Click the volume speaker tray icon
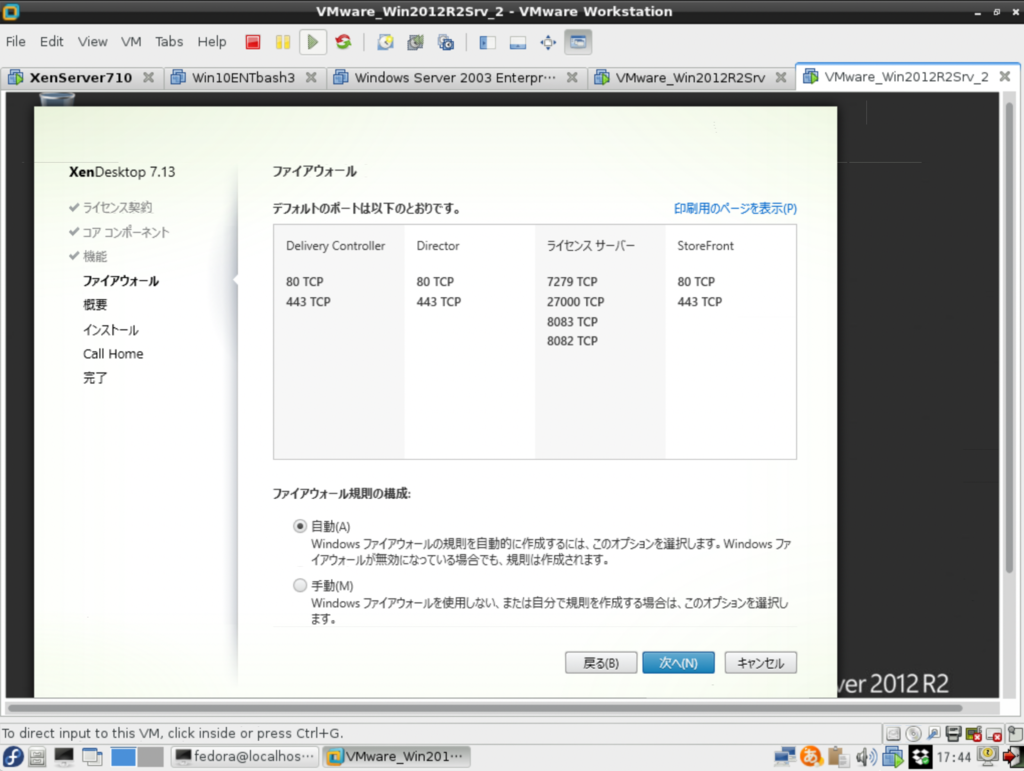This screenshot has height=771, width=1024. 866,757
